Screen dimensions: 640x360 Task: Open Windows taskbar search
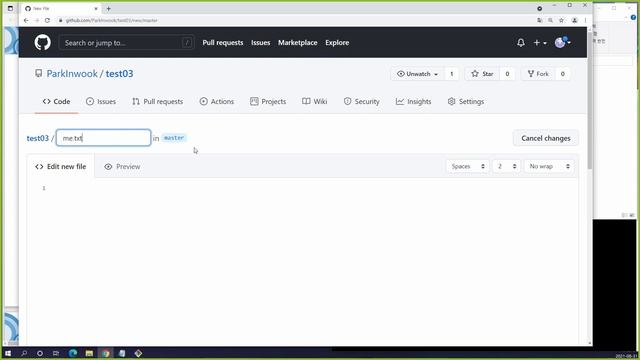(24, 353)
